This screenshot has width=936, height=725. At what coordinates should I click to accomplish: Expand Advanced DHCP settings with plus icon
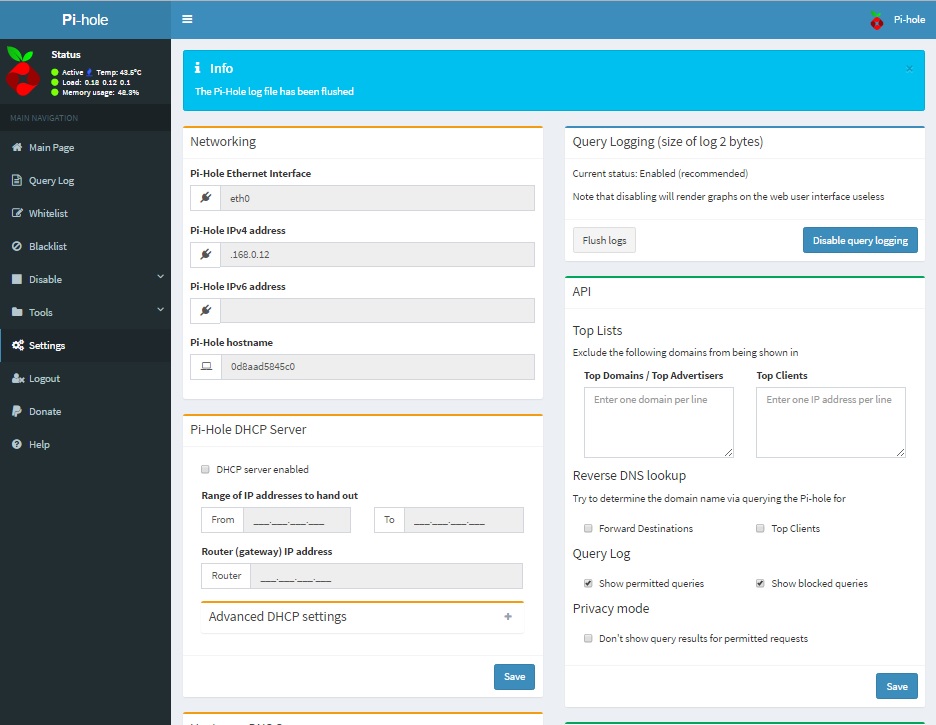pyautogui.click(x=508, y=616)
